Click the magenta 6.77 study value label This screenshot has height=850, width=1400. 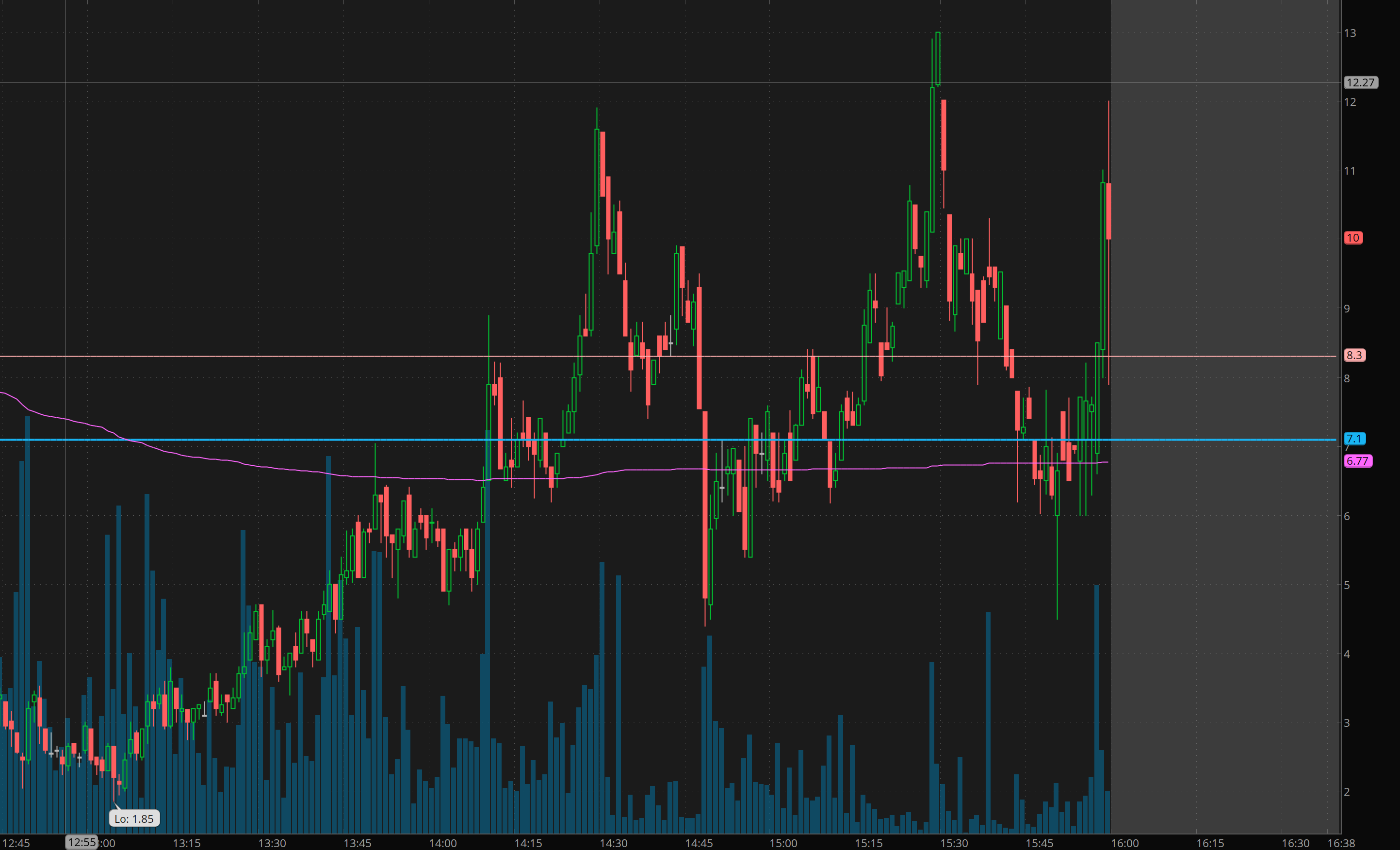point(1357,461)
